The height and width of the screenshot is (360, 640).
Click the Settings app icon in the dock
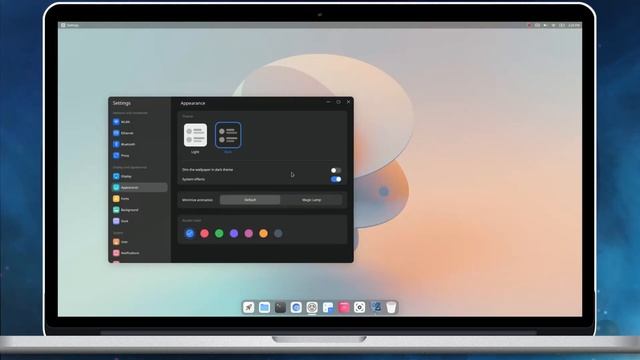312,307
